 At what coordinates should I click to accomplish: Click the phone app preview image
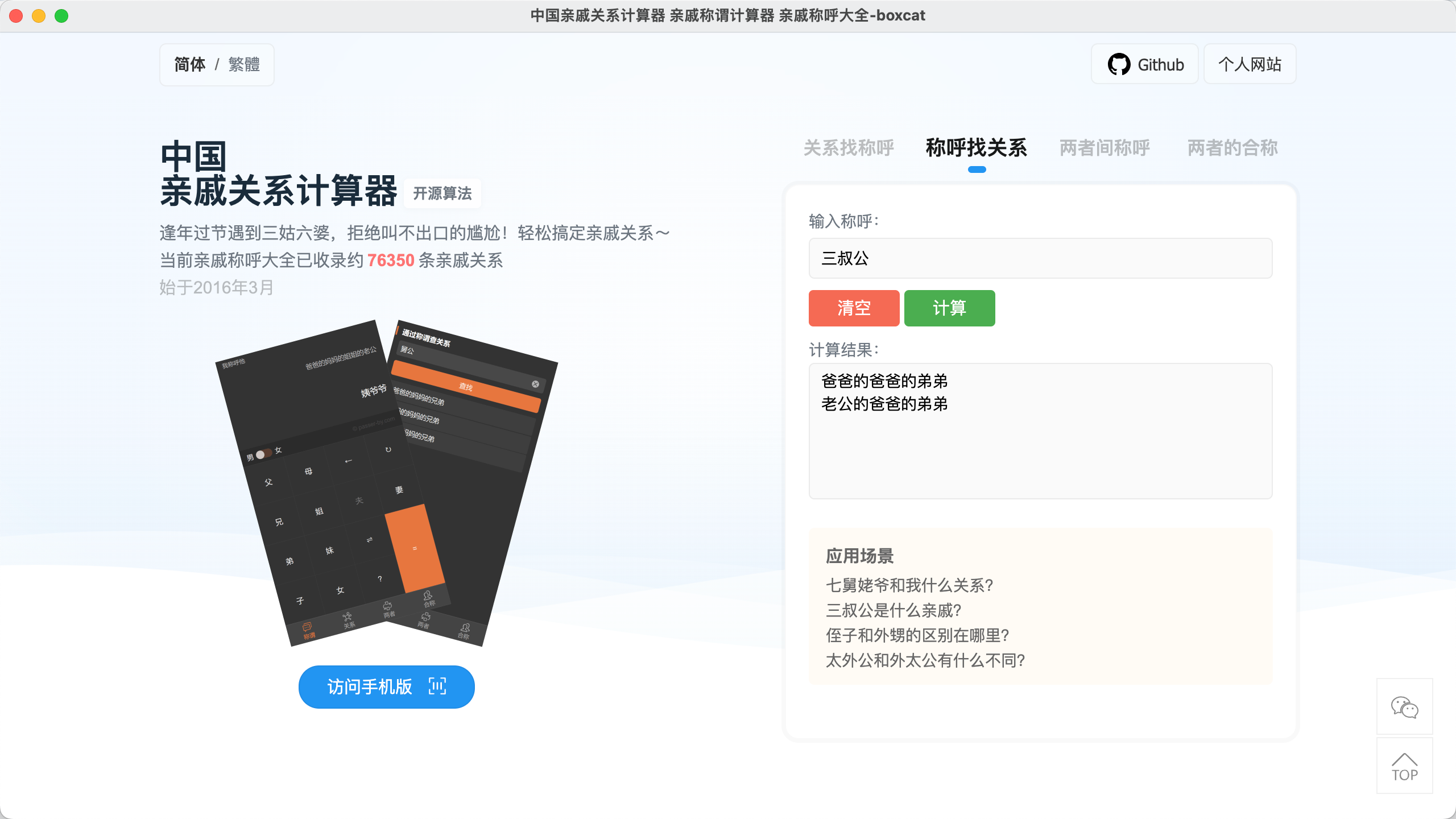pyautogui.click(x=386, y=483)
